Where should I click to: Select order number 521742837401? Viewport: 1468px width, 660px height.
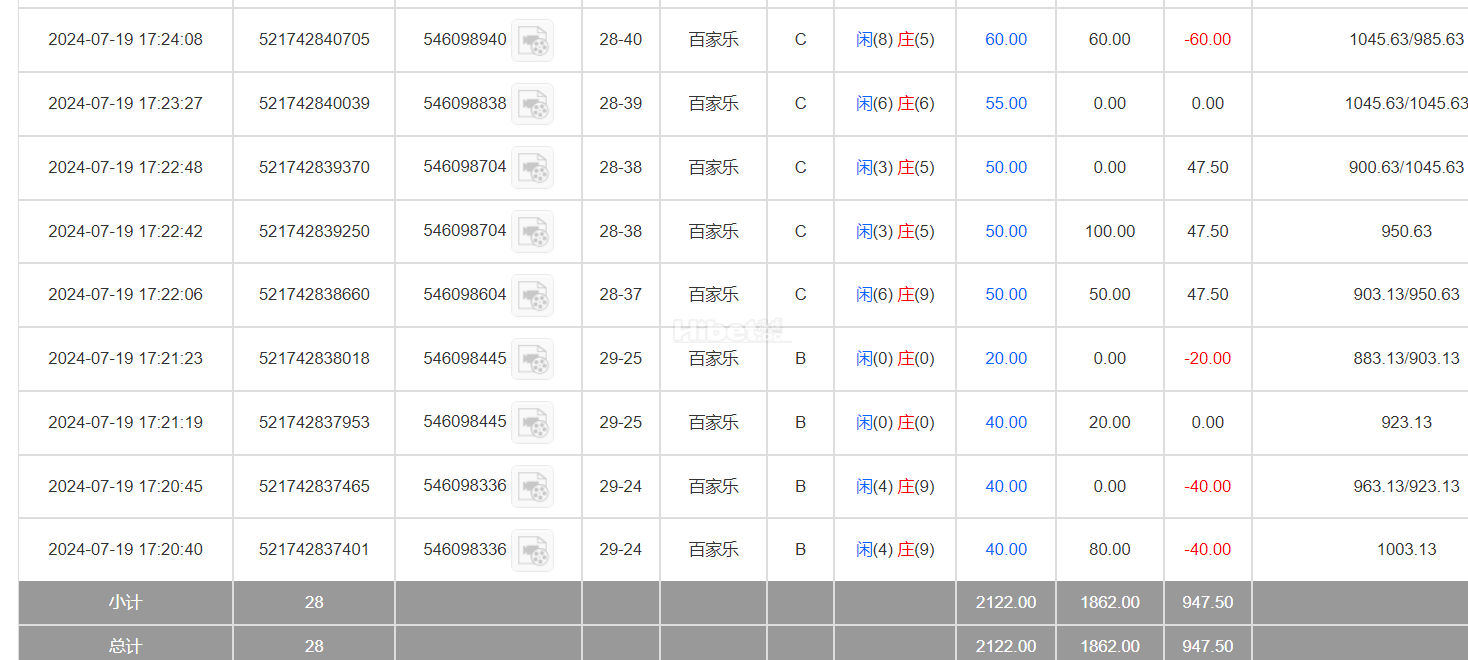pos(314,550)
